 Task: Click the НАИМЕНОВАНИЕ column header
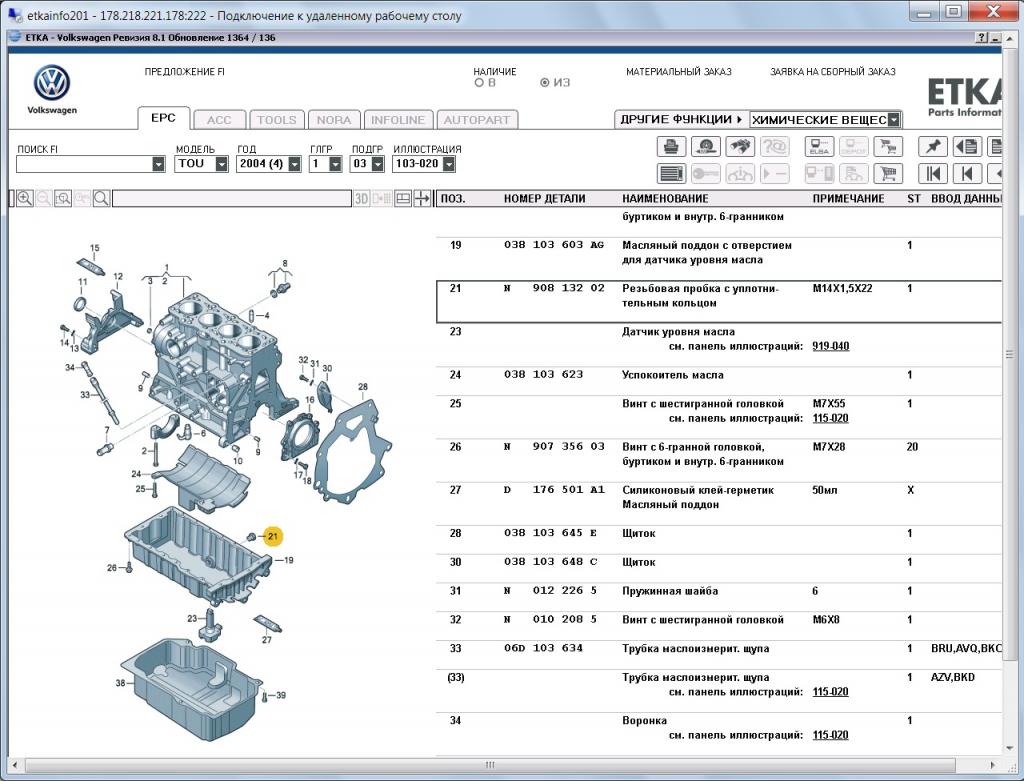click(665, 199)
